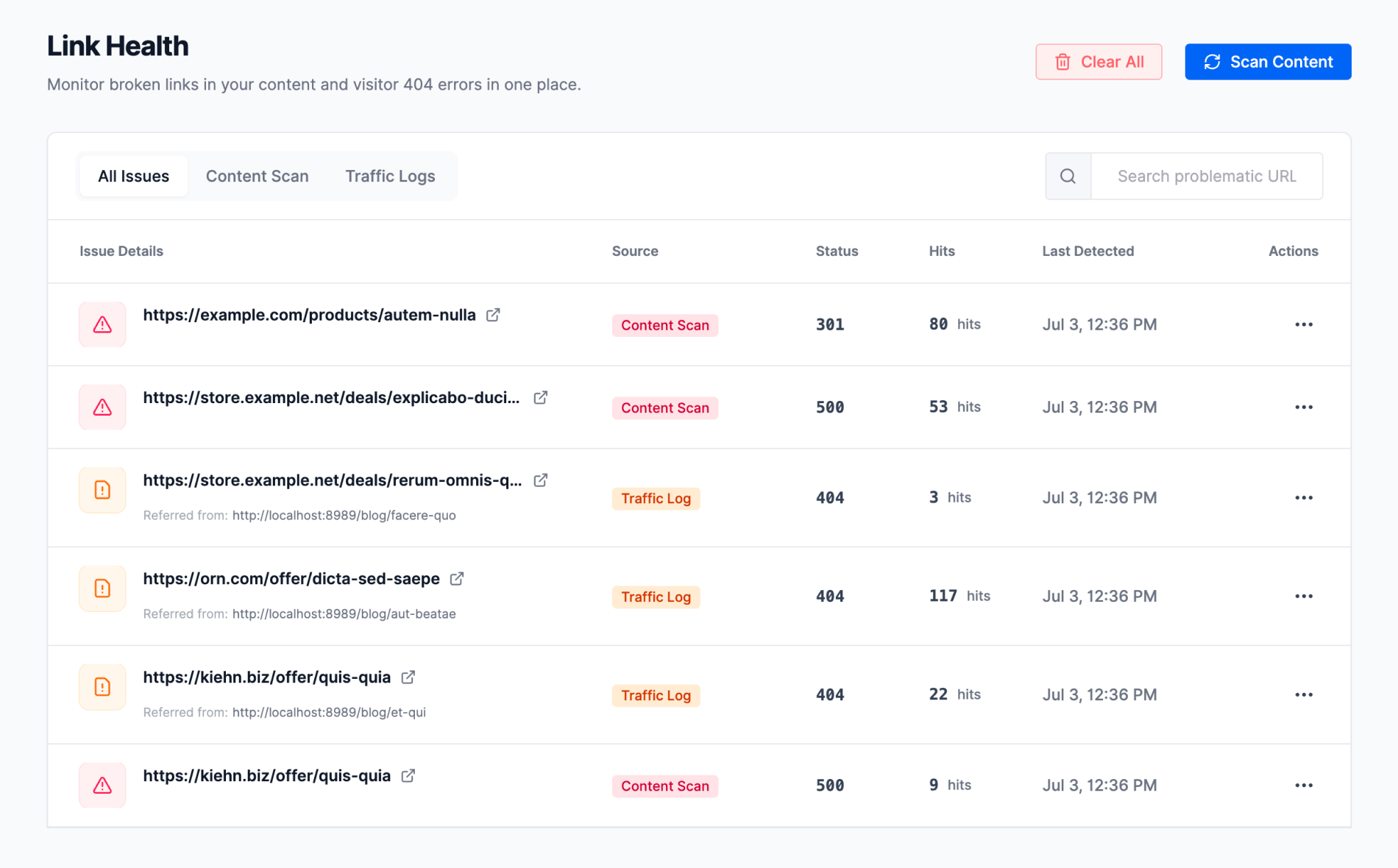Viewport: 1398px width, 868px height.
Task: Open actions menu for kiehn.biz row with 9 hits
Action: click(1304, 786)
